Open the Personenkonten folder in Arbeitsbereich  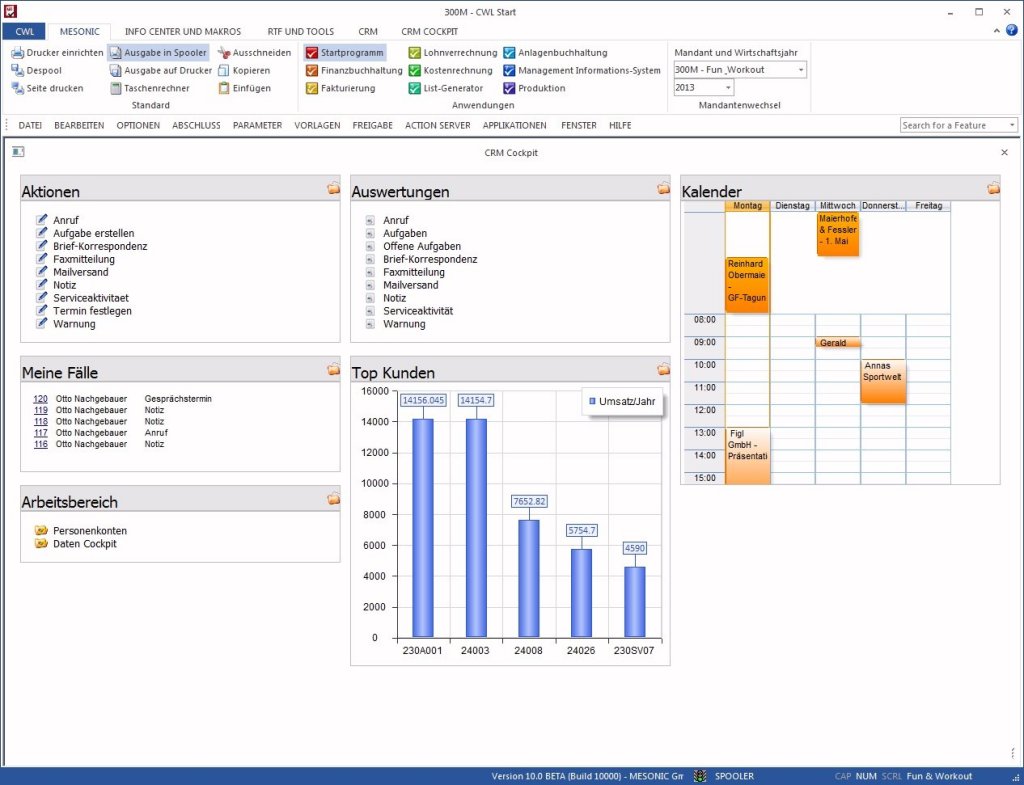(x=41, y=531)
